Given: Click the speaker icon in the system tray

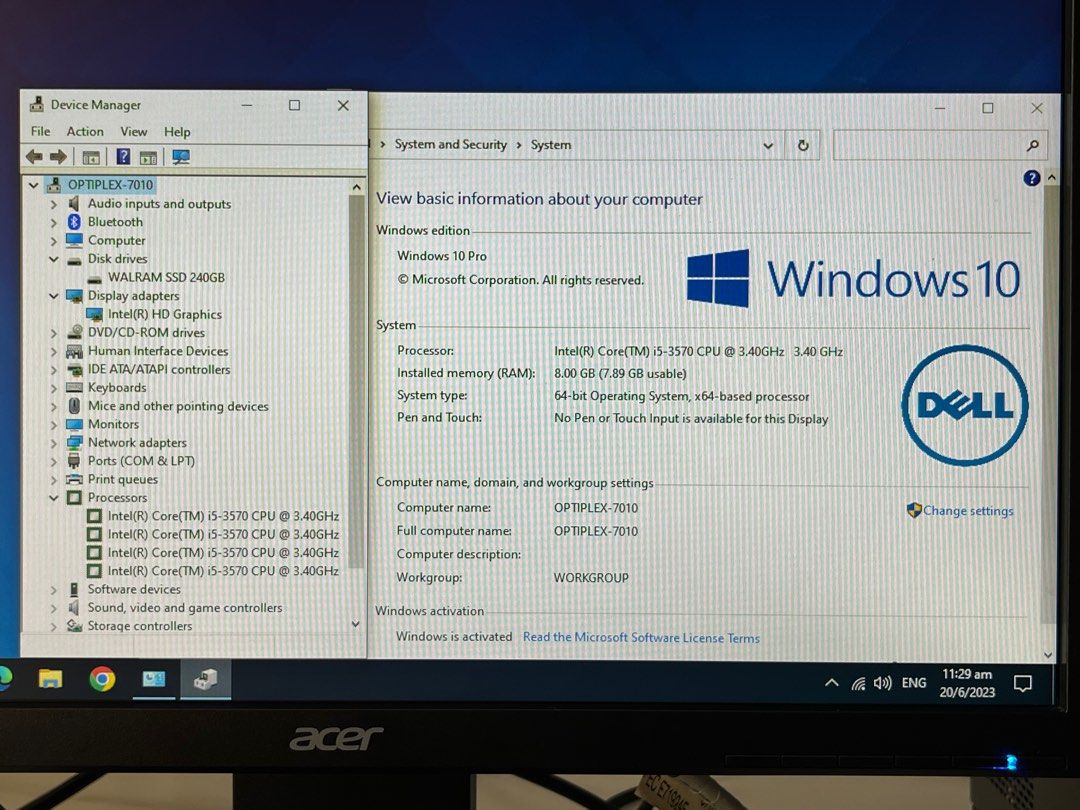Looking at the screenshot, I should click(x=882, y=682).
